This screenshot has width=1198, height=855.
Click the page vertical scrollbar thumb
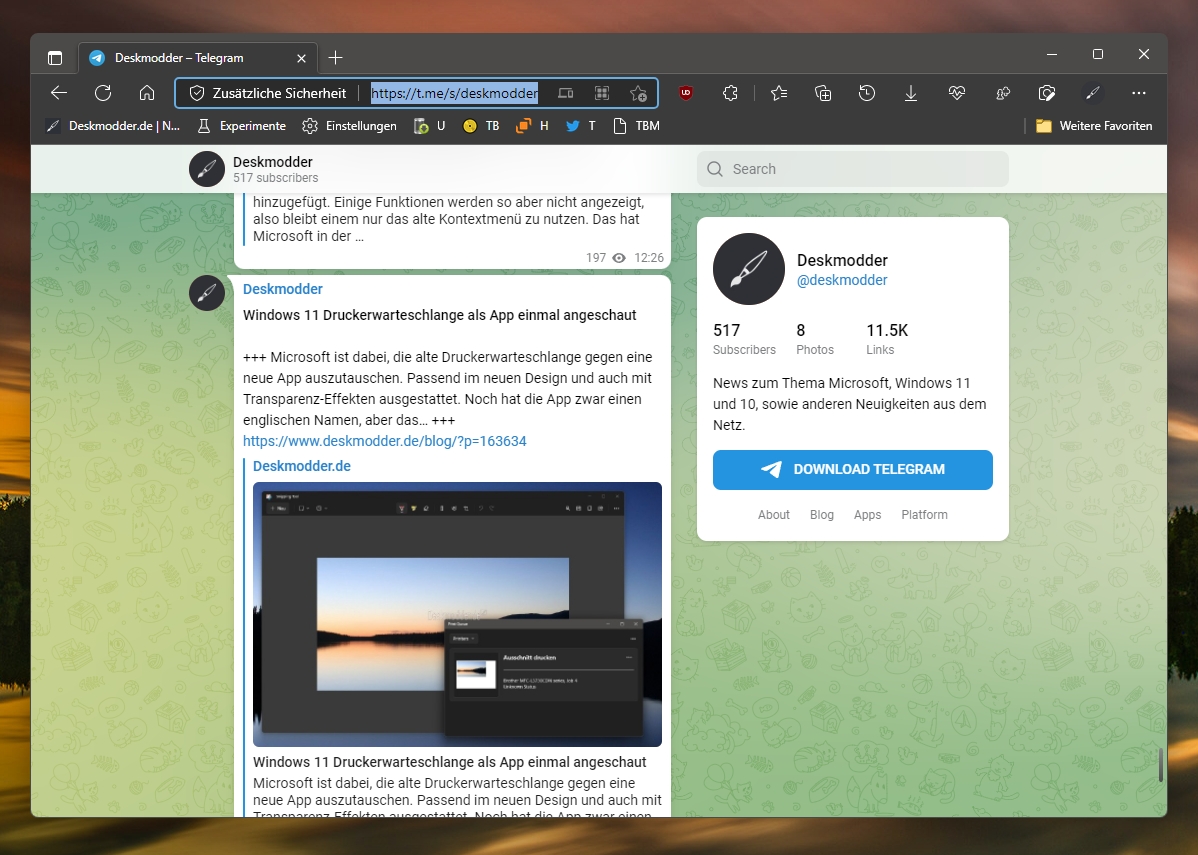coord(1160,765)
